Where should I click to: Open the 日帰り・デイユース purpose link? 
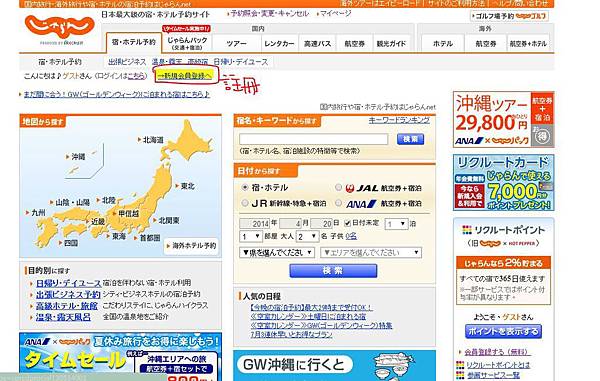click(x=68, y=283)
